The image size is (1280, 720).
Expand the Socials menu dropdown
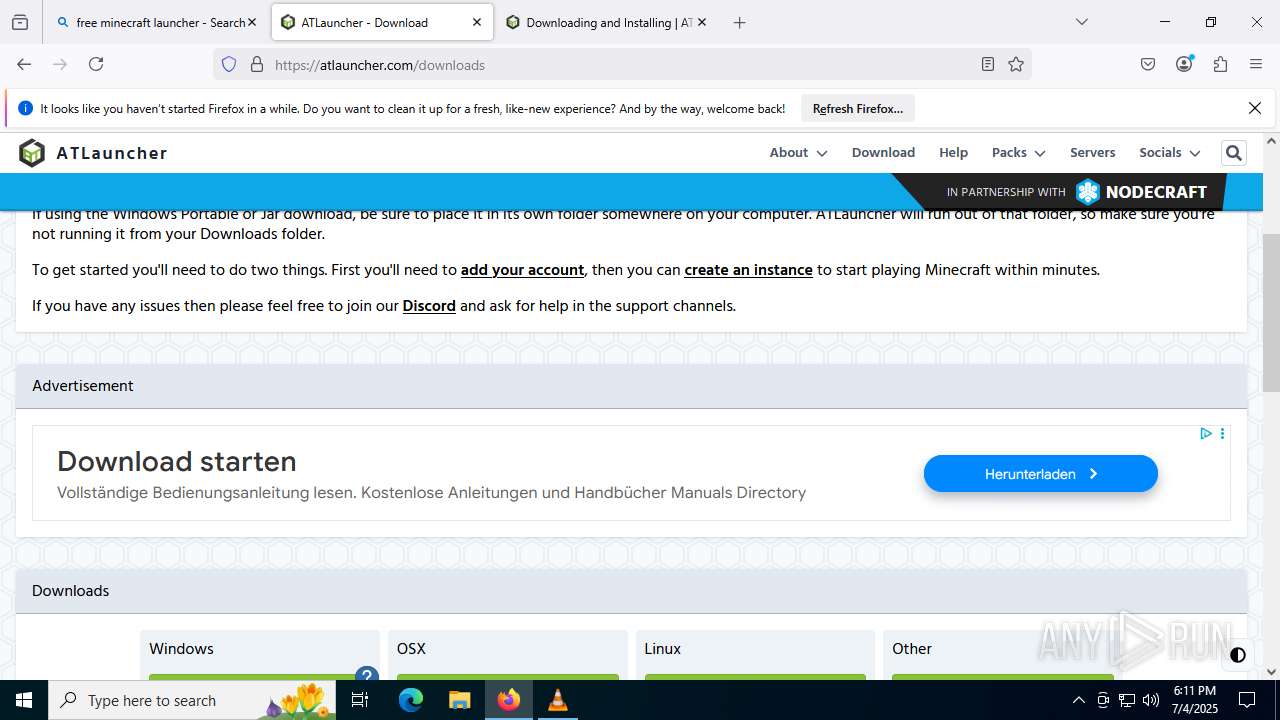coord(1169,153)
